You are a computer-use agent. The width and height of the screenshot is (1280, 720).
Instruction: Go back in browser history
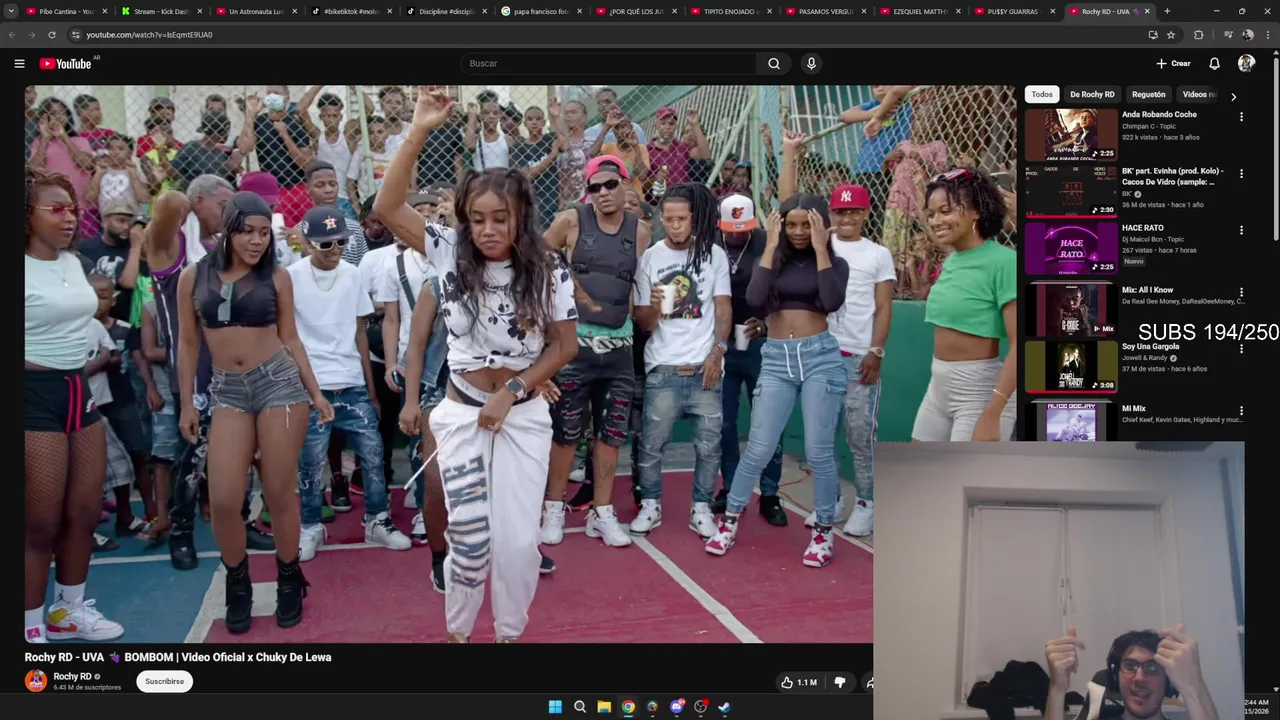(12, 34)
